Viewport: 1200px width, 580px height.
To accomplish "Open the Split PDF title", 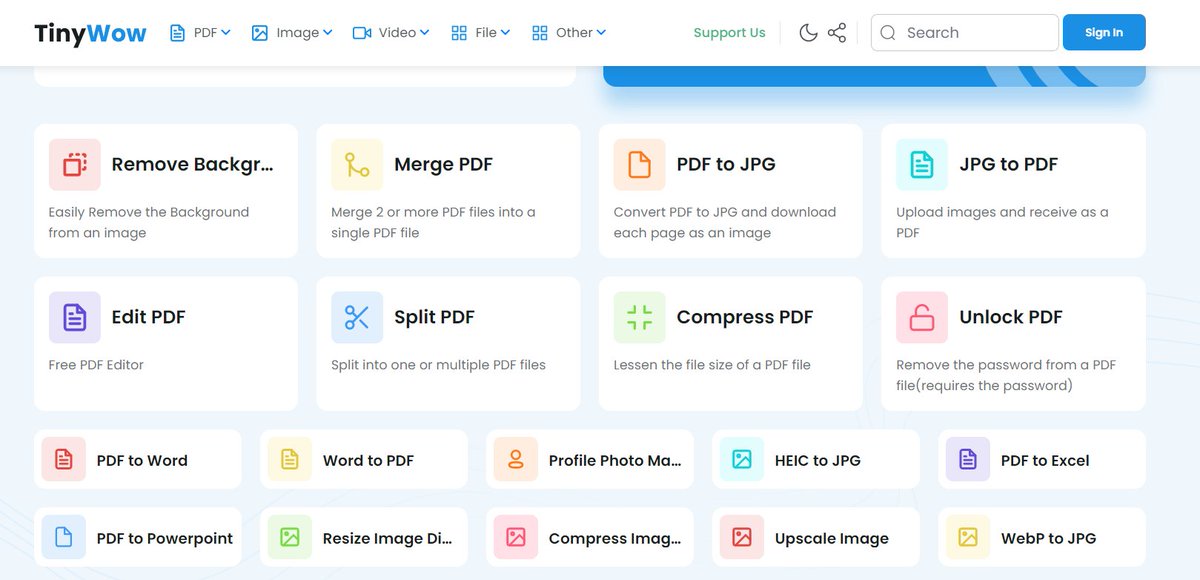I will click(x=434, y=317).
